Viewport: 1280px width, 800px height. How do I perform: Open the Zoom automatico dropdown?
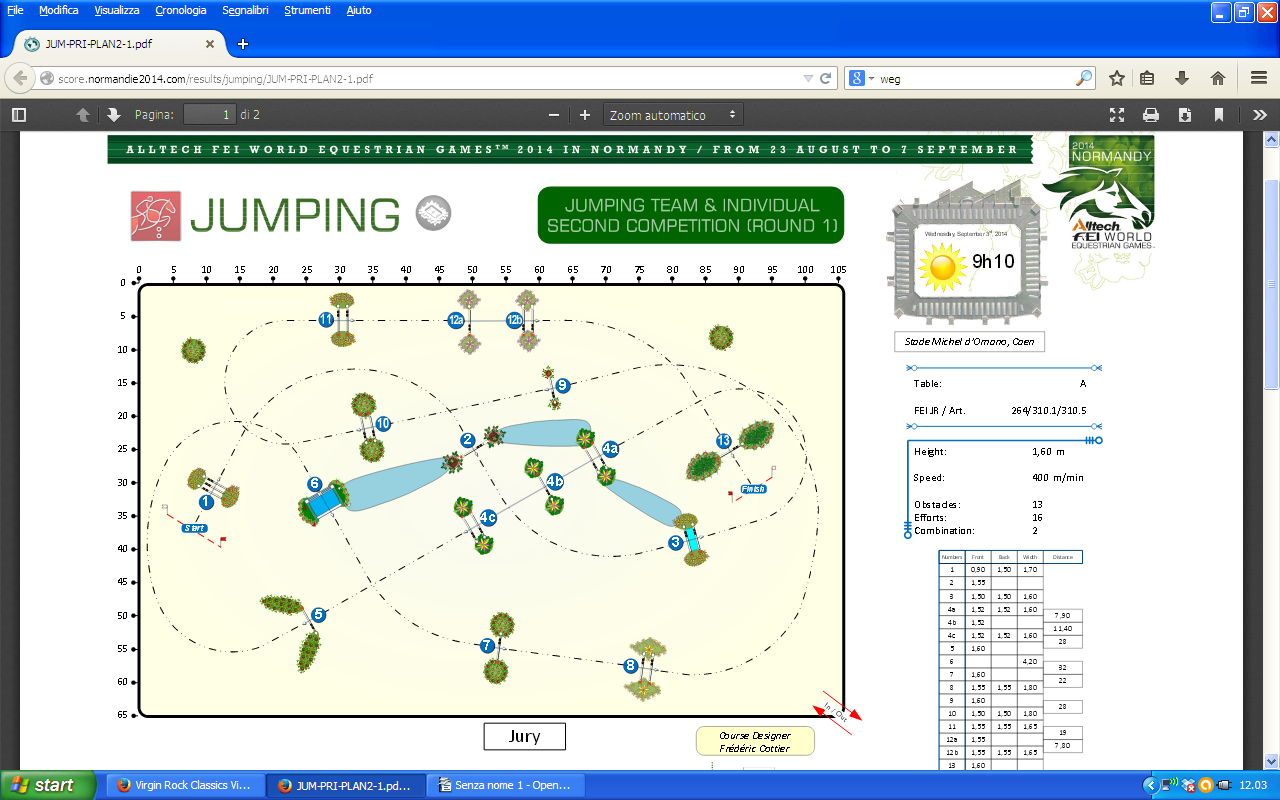[674, 115]
